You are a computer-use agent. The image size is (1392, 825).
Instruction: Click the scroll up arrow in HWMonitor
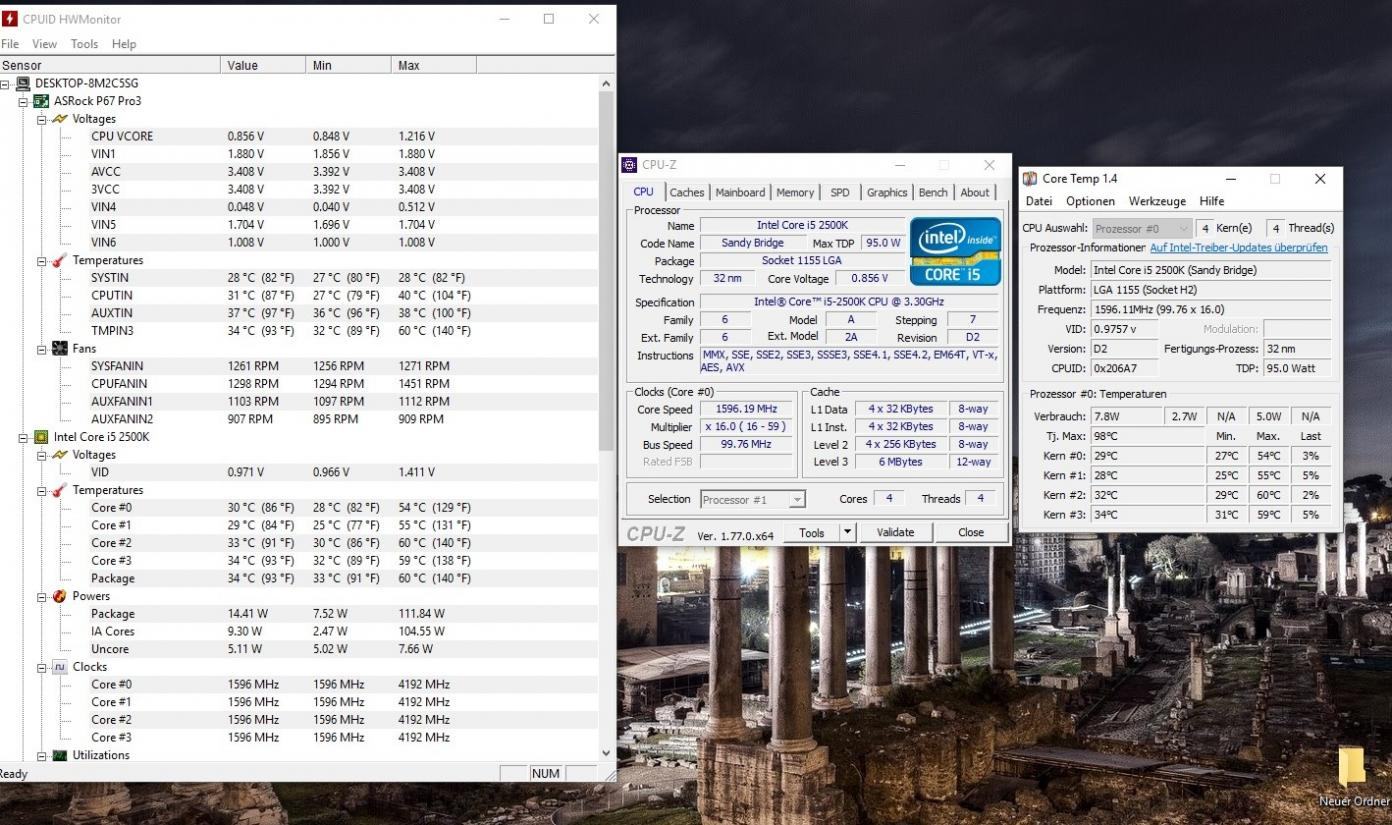tap(606, 84)
